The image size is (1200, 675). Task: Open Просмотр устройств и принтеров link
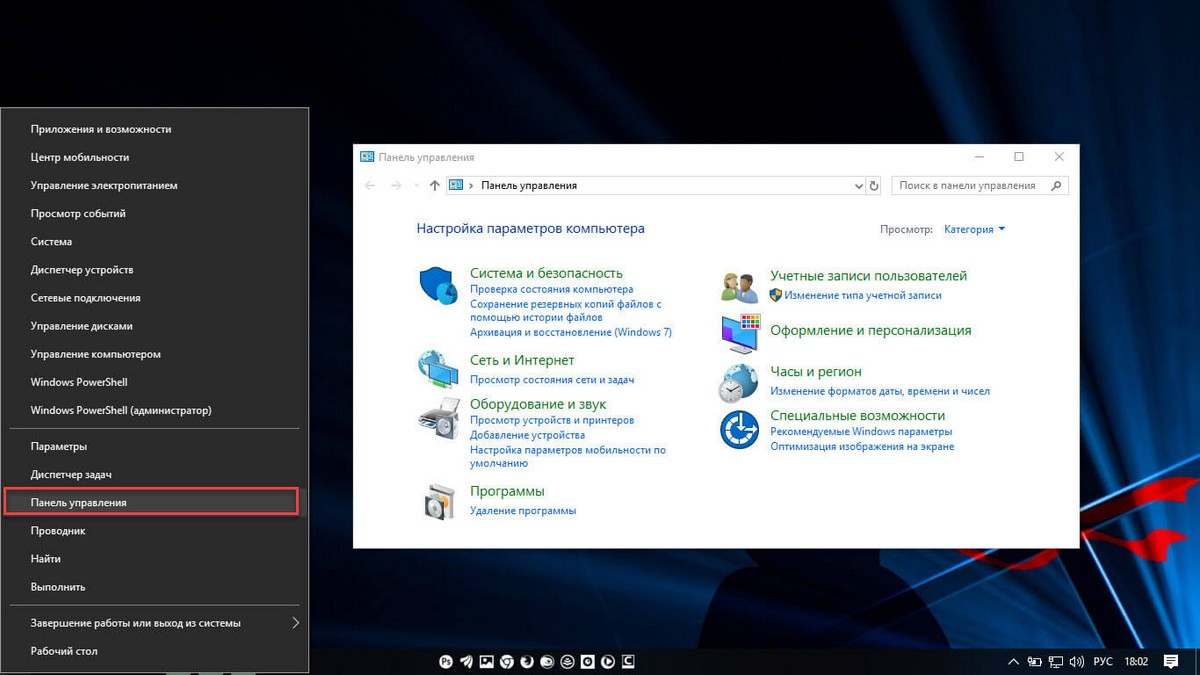[x=552, y=421]
